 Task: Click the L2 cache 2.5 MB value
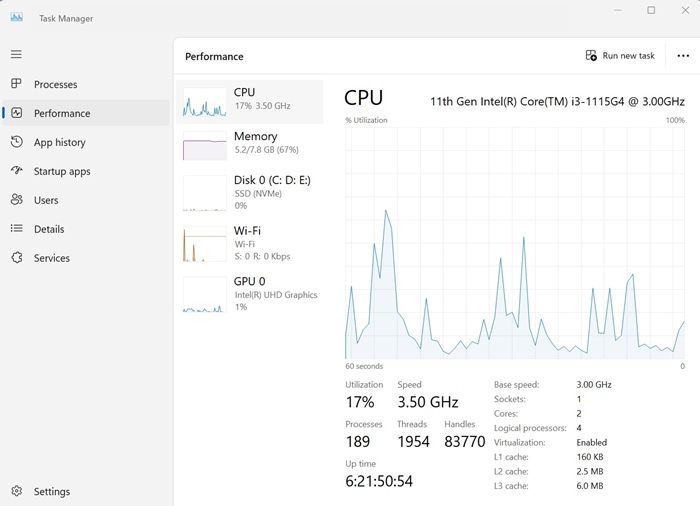[x=590, y=471]
